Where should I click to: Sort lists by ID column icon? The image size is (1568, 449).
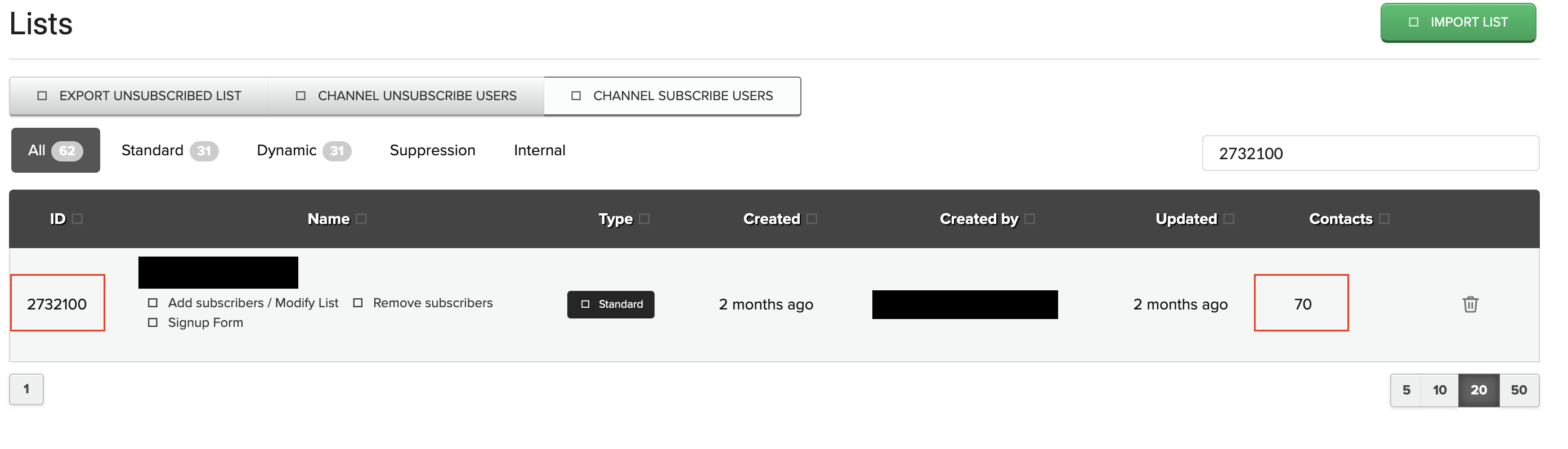(x=77, y=219)
